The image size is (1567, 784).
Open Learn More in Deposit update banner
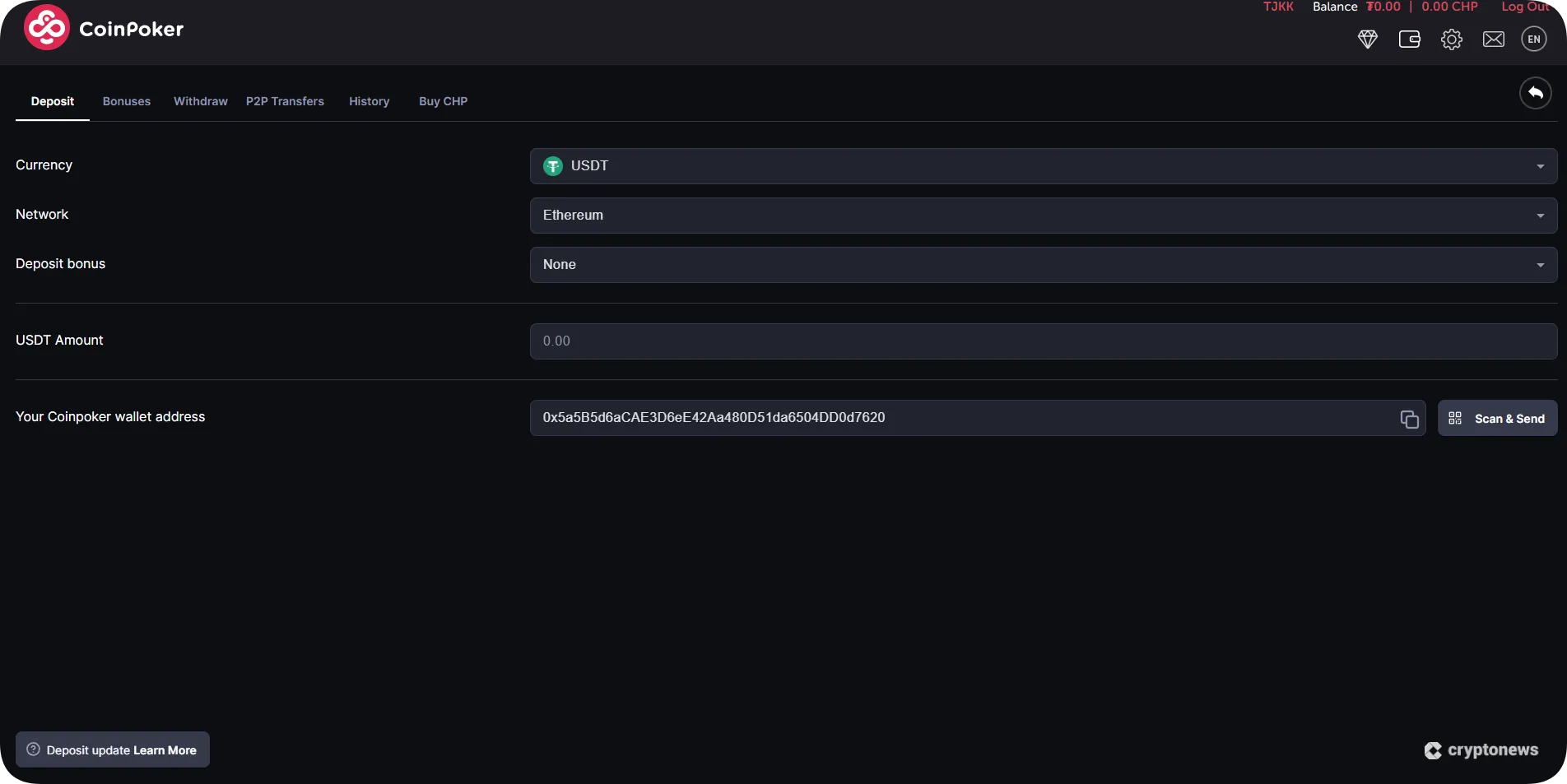tap(165, 749)
